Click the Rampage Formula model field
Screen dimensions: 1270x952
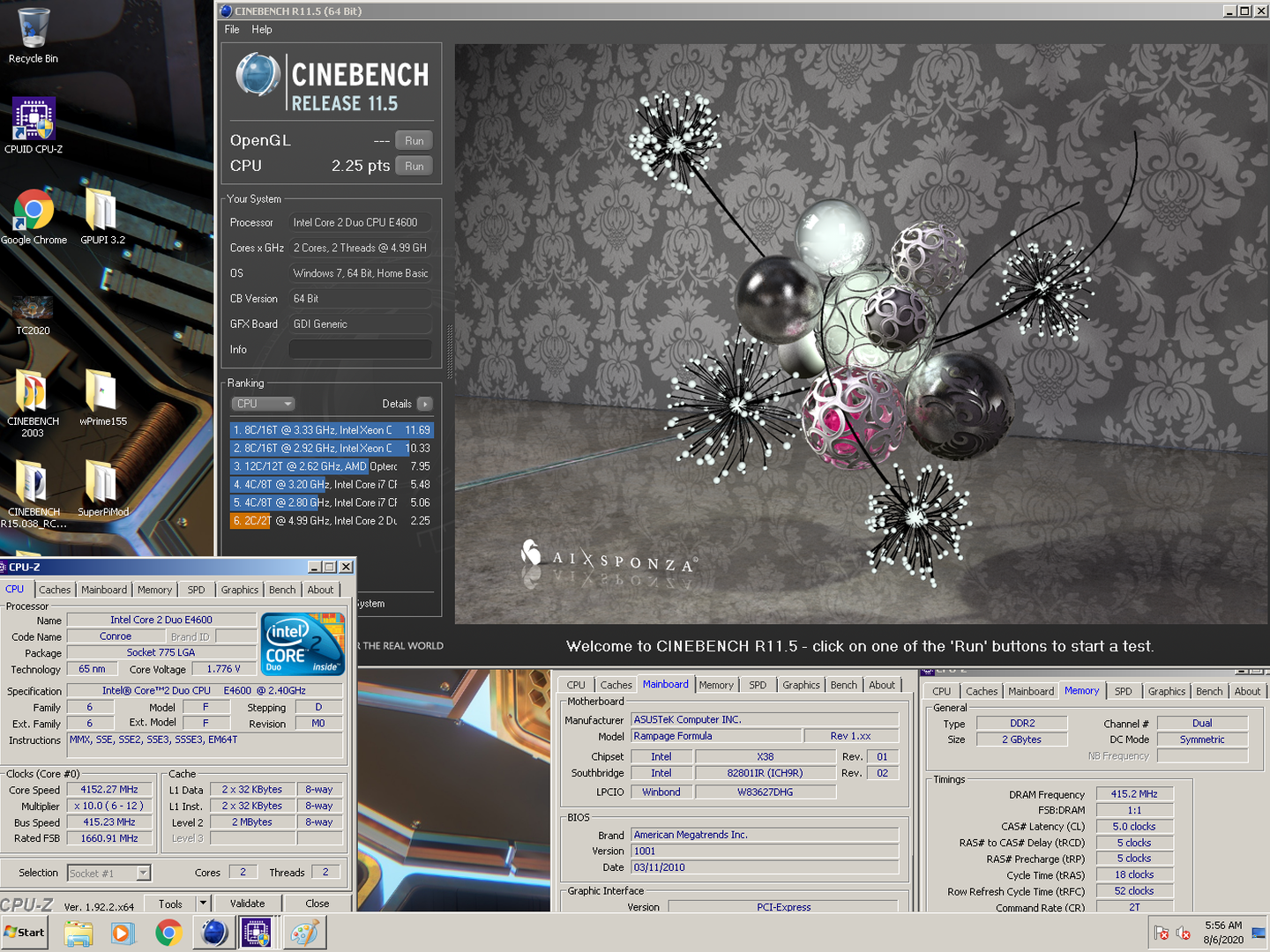[x=717, y=736]
